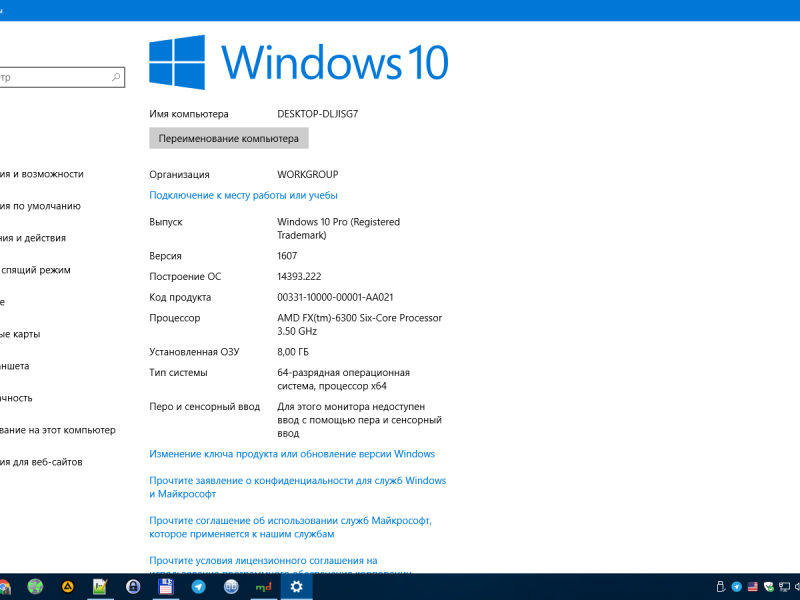Click the 'Имя компьютера' label

189,114
